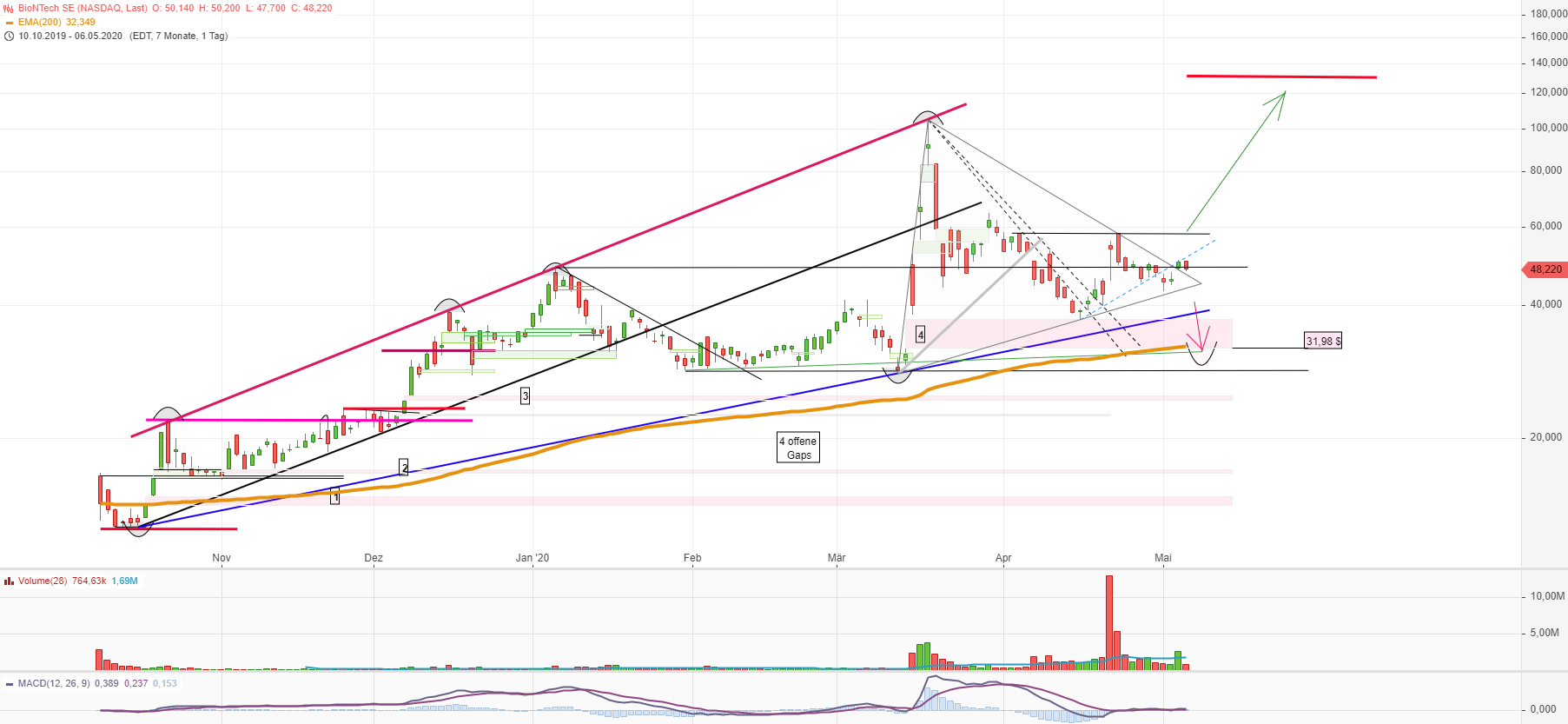Click the high value H: 50,200
This screenshot has height=724, width=1568.
(x=220, y=8)
